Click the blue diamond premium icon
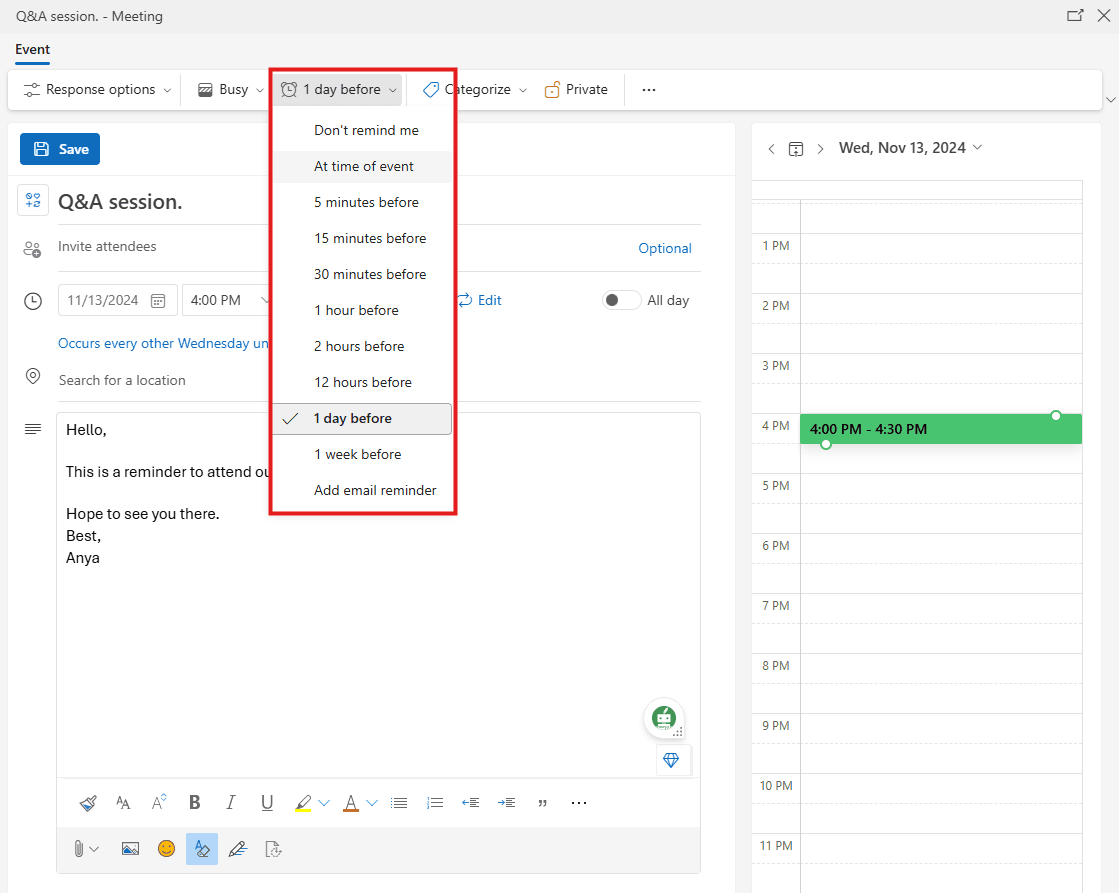Viewport: 1119px width, 893px height. pos(673,760)
